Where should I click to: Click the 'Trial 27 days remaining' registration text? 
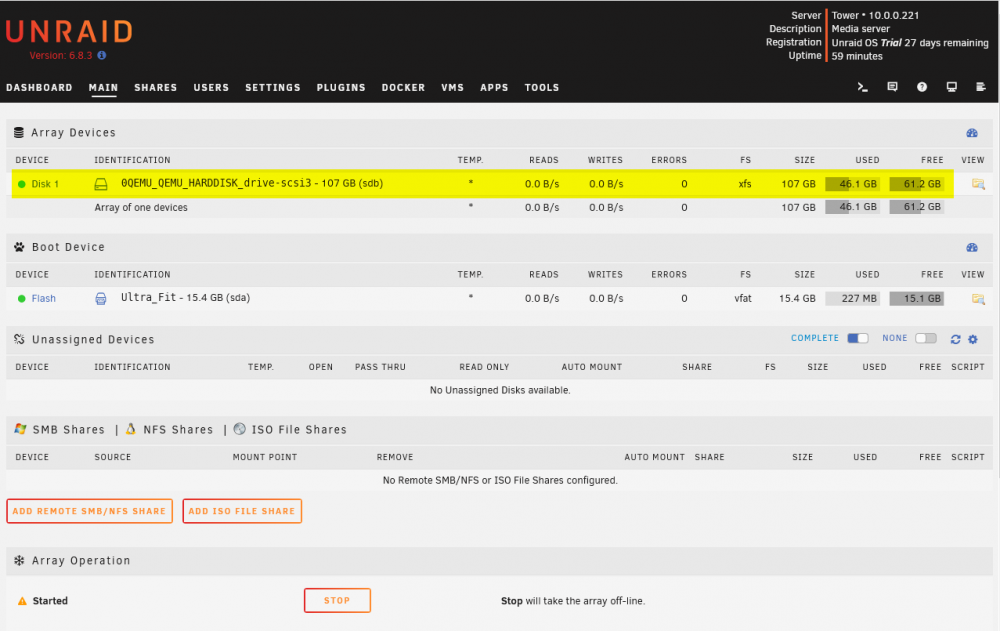[x=934, y=43]
